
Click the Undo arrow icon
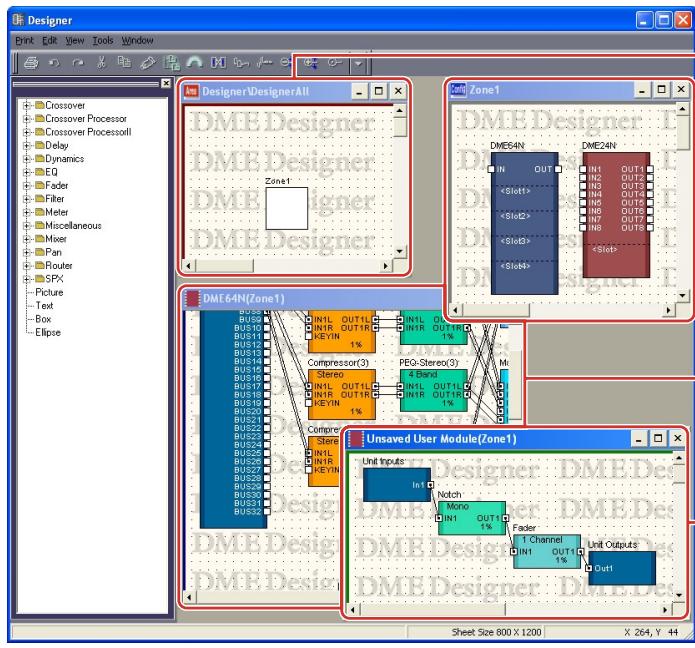tap(54, 62)
